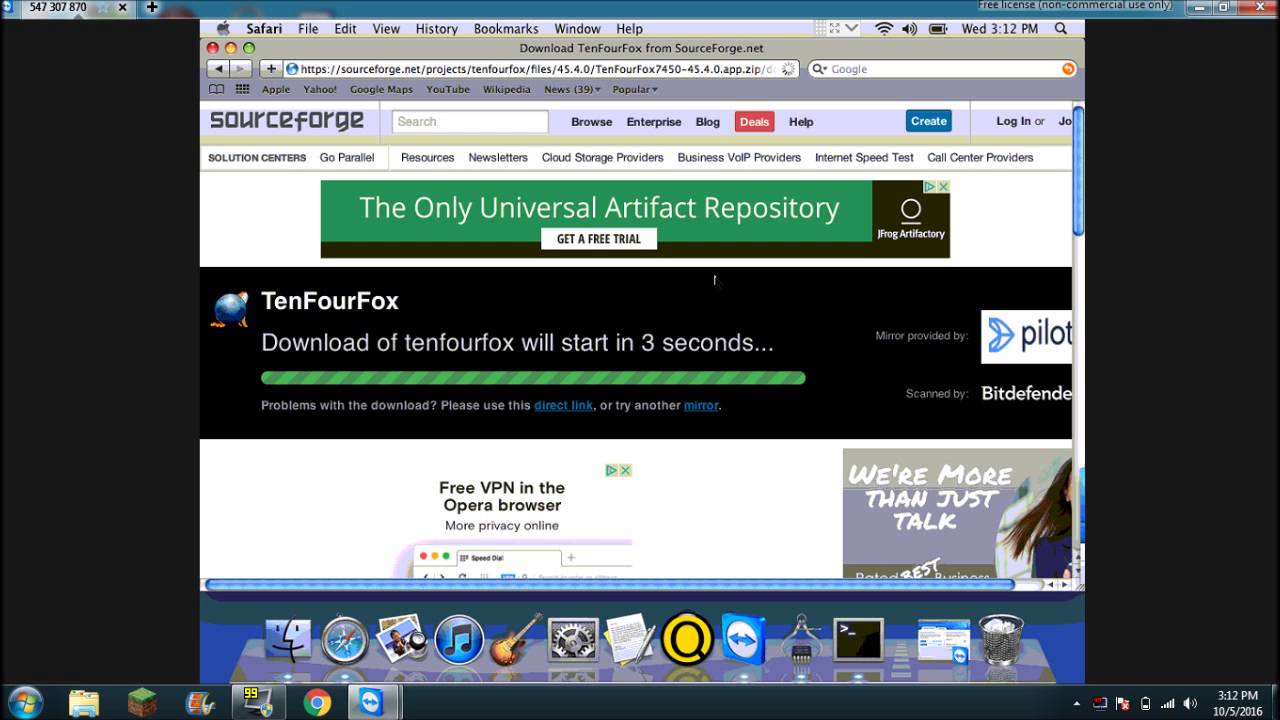Open the Help menu
This screenshot has width=1280, height=720.
pyautogui.click(x=629, y=29)
